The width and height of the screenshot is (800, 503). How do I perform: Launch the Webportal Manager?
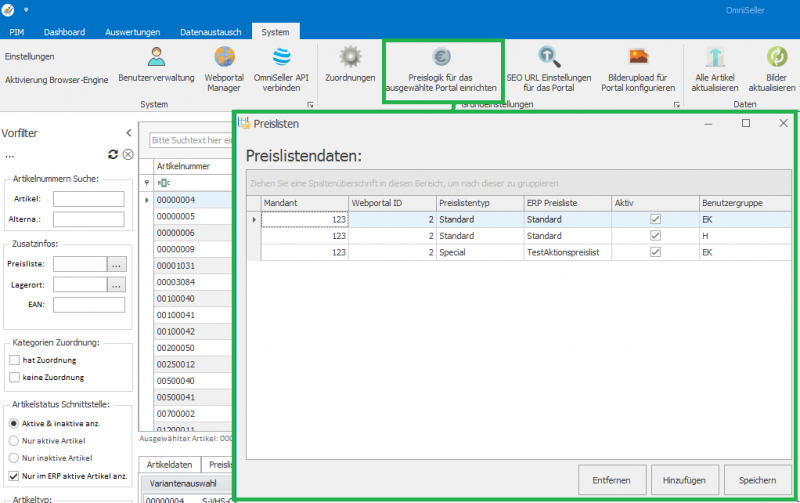(x=224, y=58)
